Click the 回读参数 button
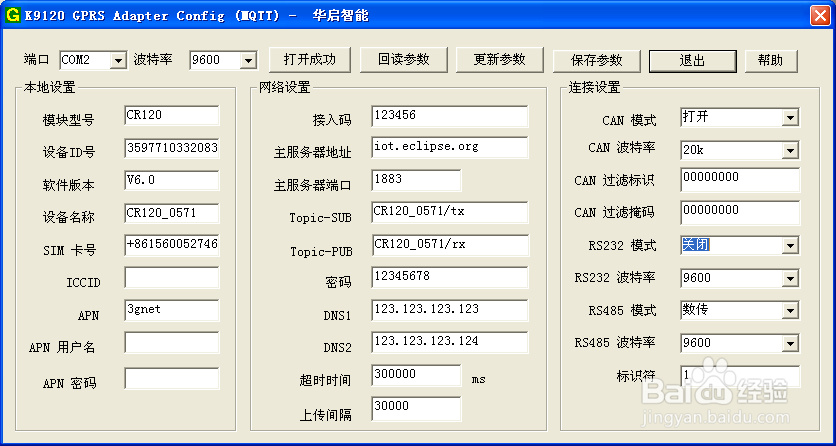The width and height of the screenshot is (836, 446). (404, 60)
